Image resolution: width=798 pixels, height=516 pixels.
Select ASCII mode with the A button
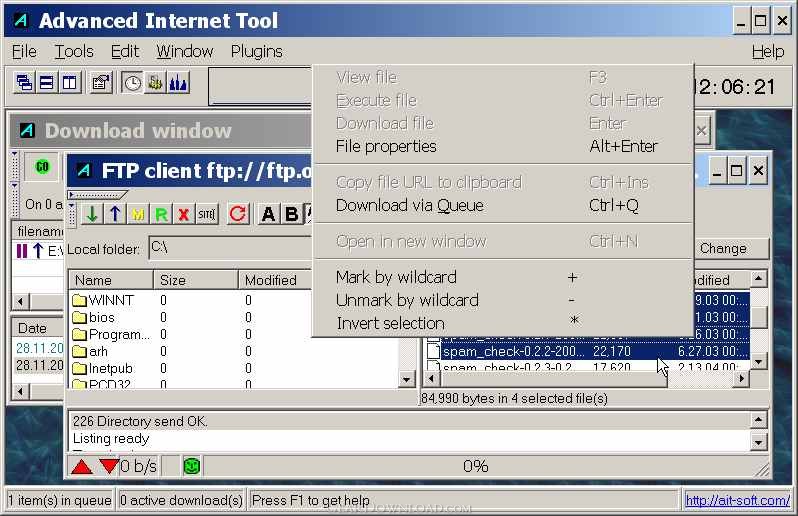tap(268, 213)
